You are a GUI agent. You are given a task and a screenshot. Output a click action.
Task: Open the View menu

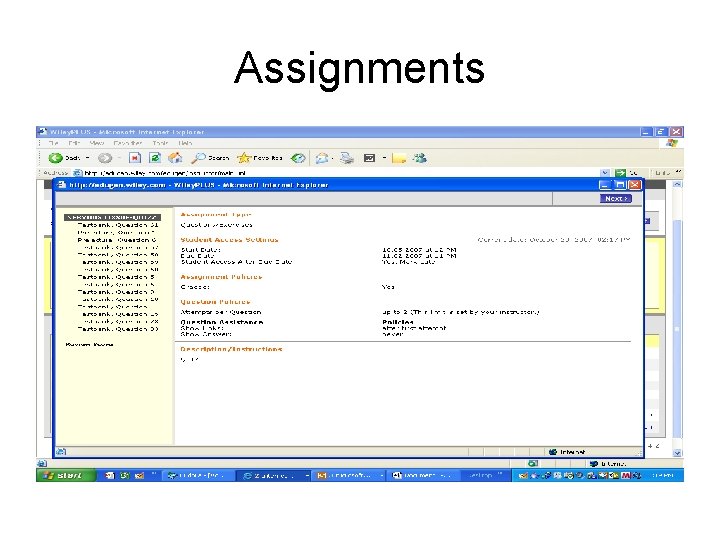pos(96,143)
